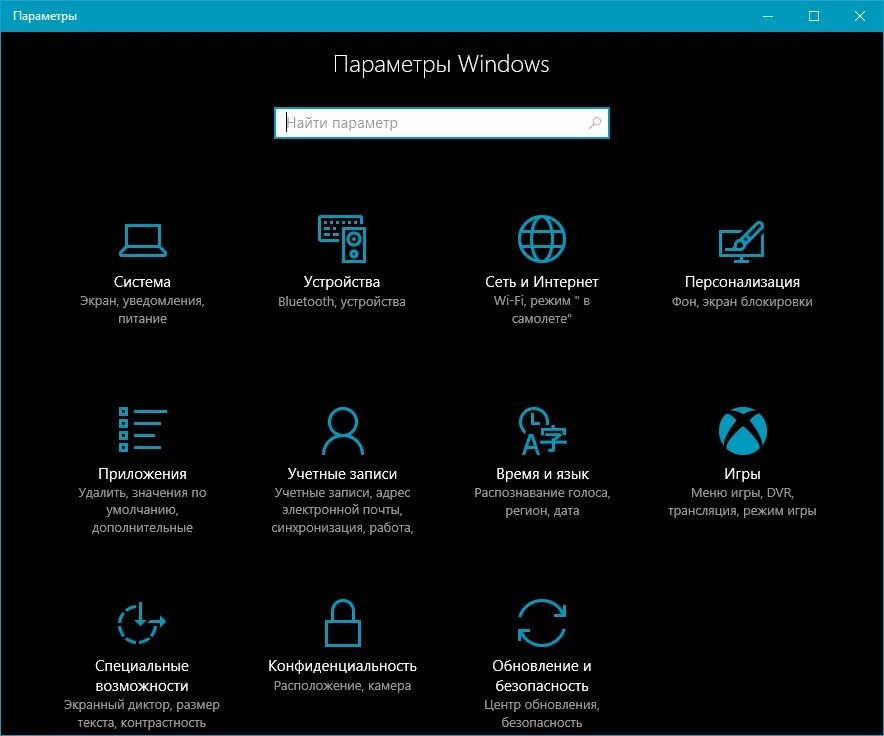Open the Игры Xbox icon
The height and width of the screenshot is (736, 884).
[x=742, y=431]
